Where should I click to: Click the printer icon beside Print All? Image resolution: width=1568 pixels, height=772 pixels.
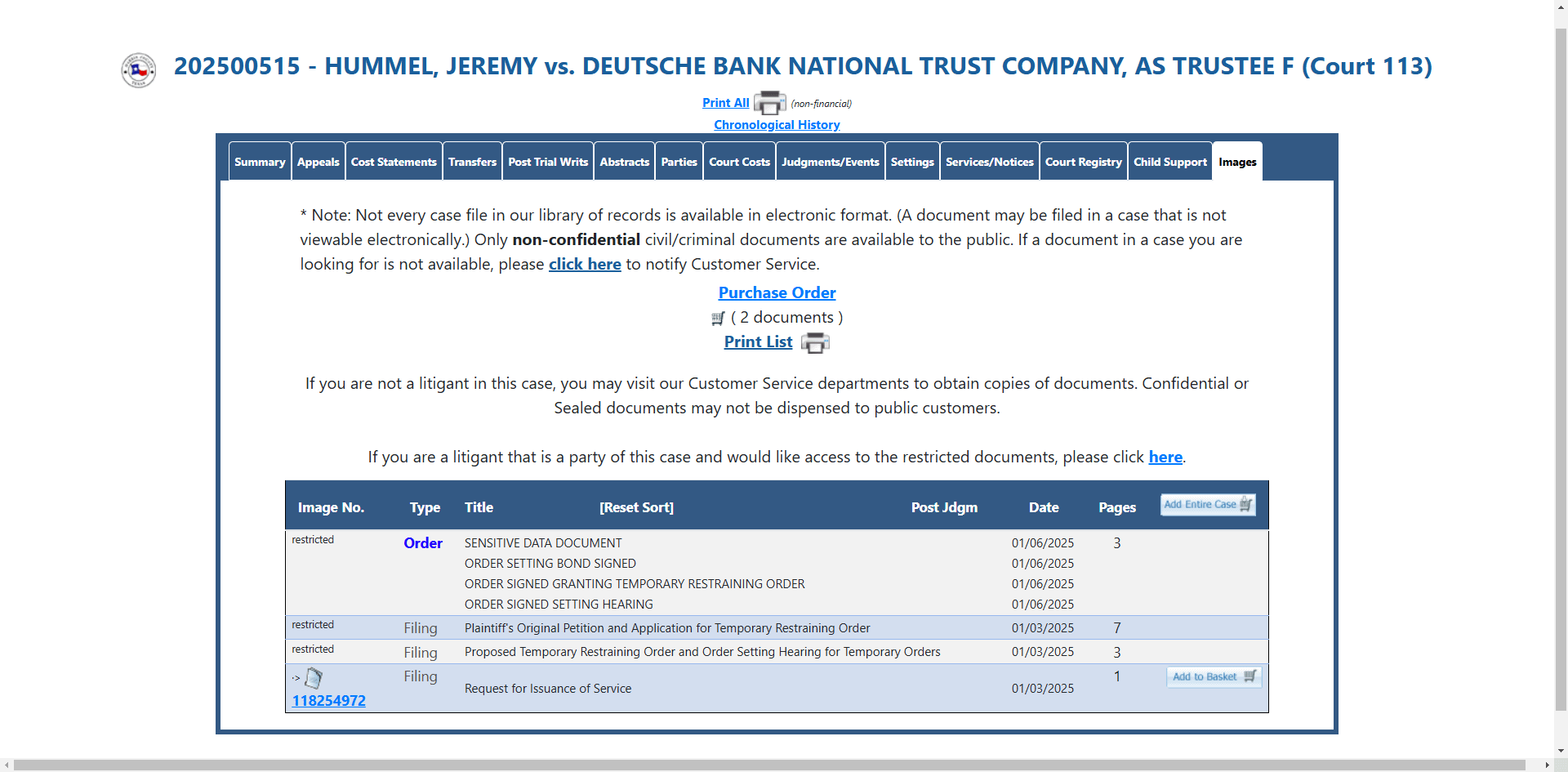tap(769, 103)
